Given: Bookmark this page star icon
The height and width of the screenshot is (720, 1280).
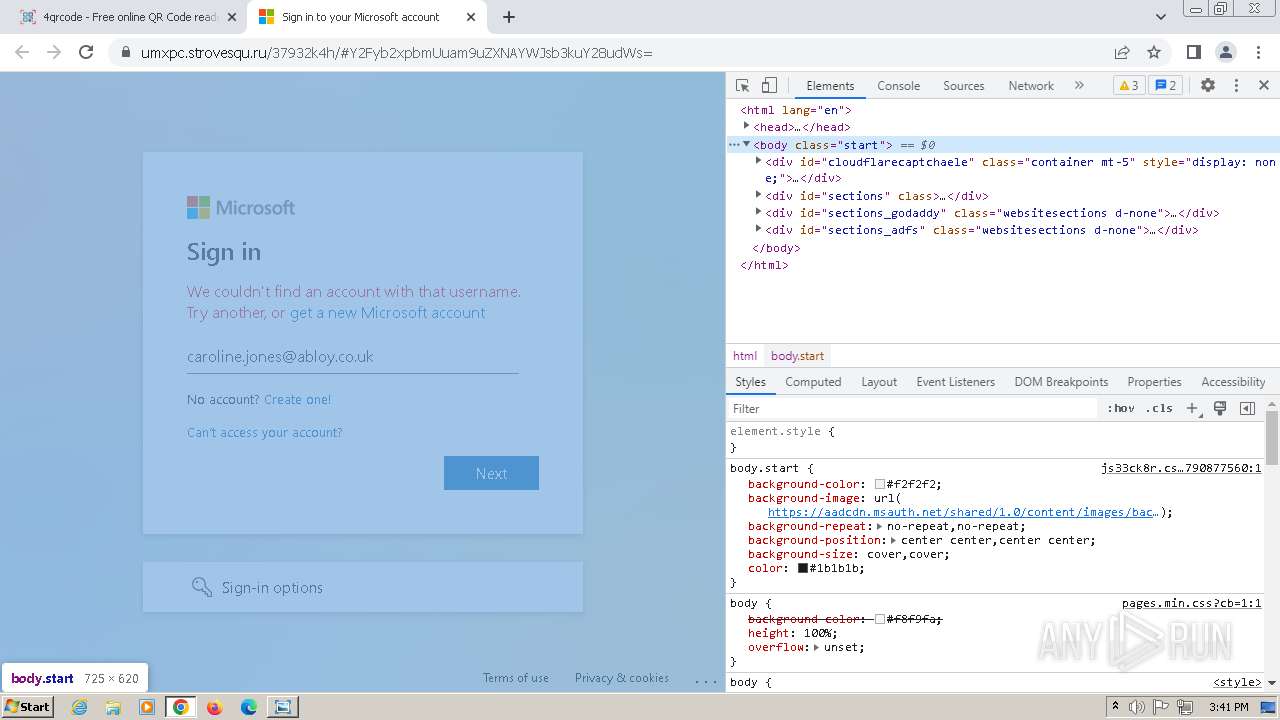Looking at the screenshot, I should click(x=1154, y=52).
